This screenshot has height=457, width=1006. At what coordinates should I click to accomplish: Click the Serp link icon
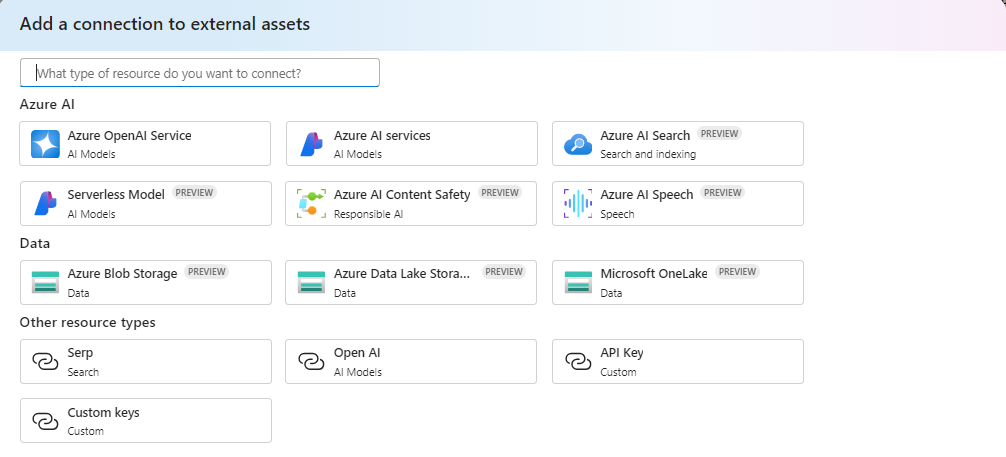45,361
